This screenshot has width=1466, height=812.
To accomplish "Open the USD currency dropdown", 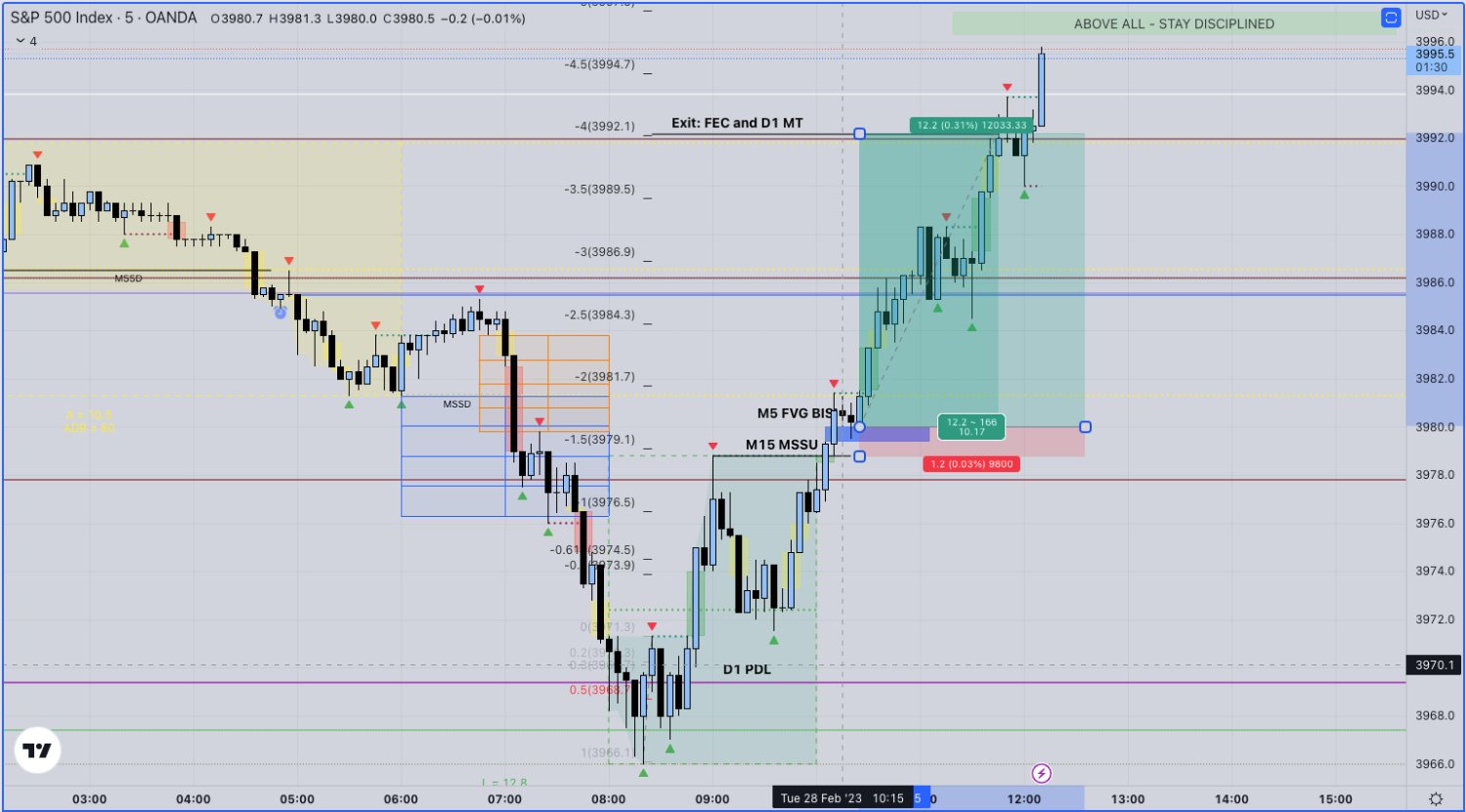I will pyautogui.click(x=1434, y=15).
